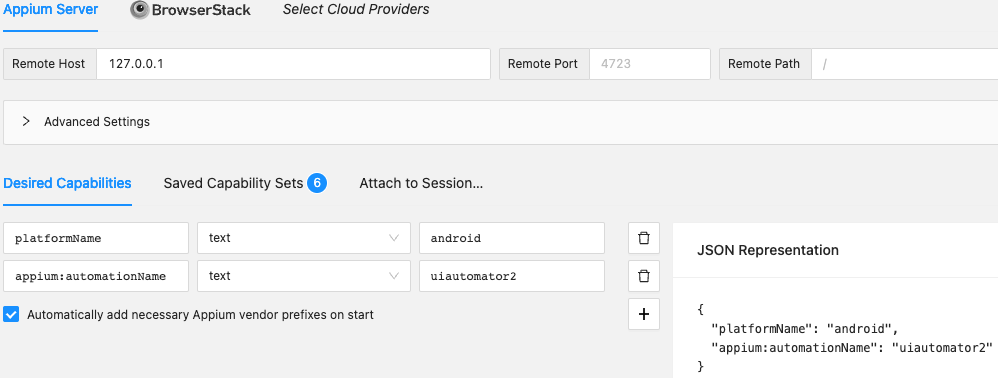Screen dimensions: 998x378
Task: Open type dropdown for platformName row
Action: [x=304, y=238]
